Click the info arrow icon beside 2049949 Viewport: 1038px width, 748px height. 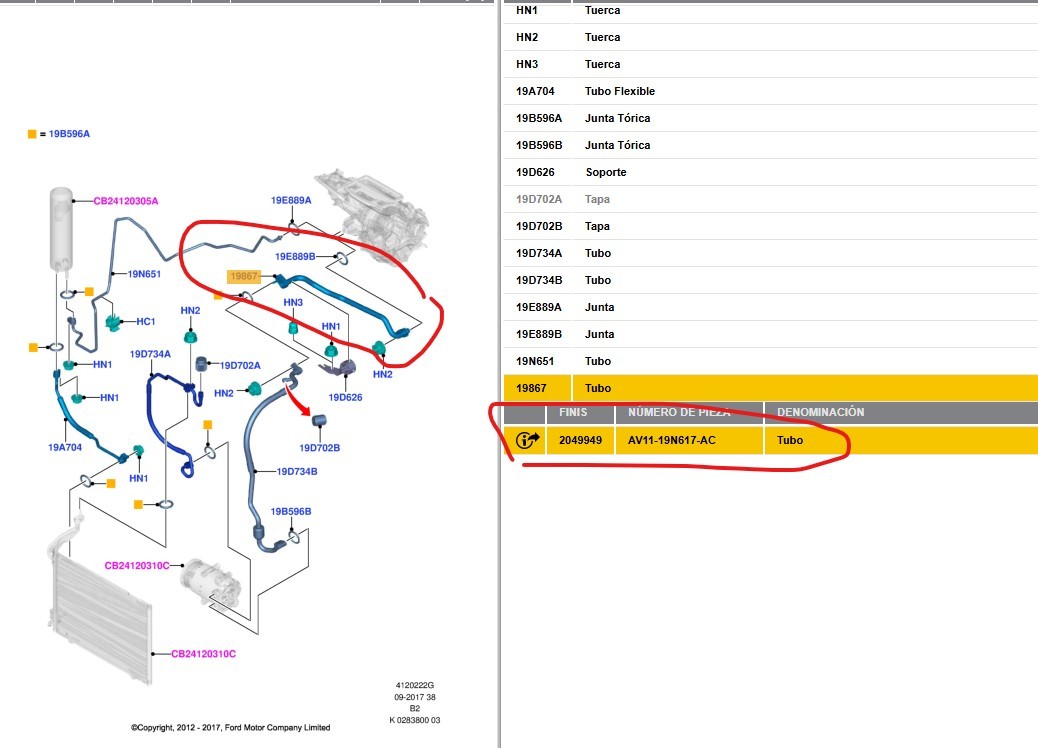tap(527, 440)
